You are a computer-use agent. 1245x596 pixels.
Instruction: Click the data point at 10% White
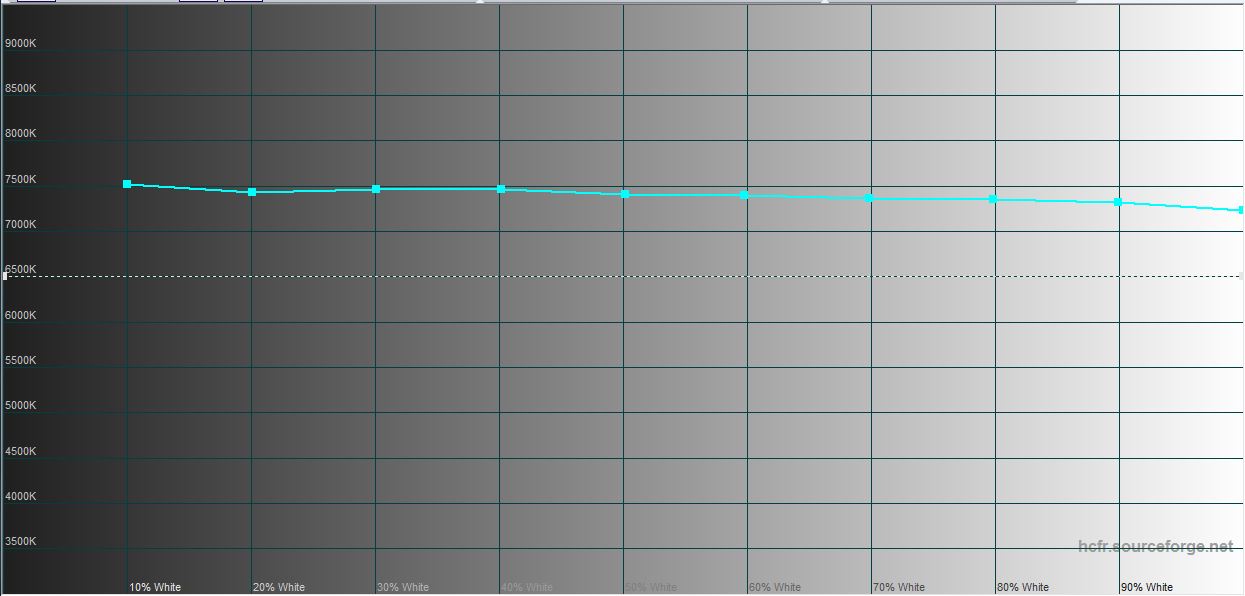click(127, 184)
